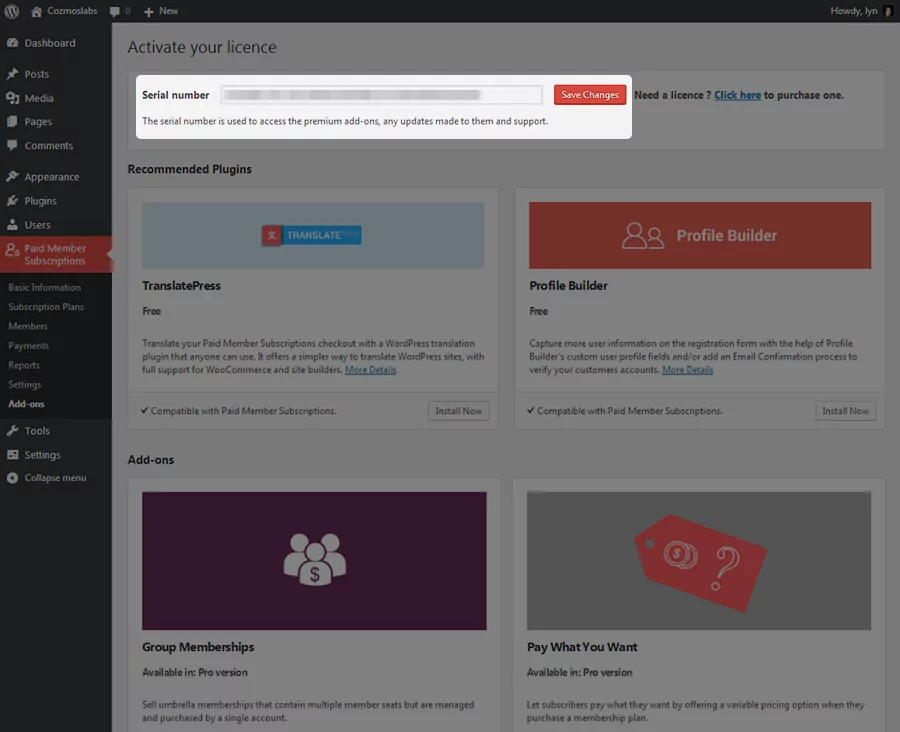
Task: Open Paid Member Subscriptions Settings submenu
Action: tap(24, 385)
